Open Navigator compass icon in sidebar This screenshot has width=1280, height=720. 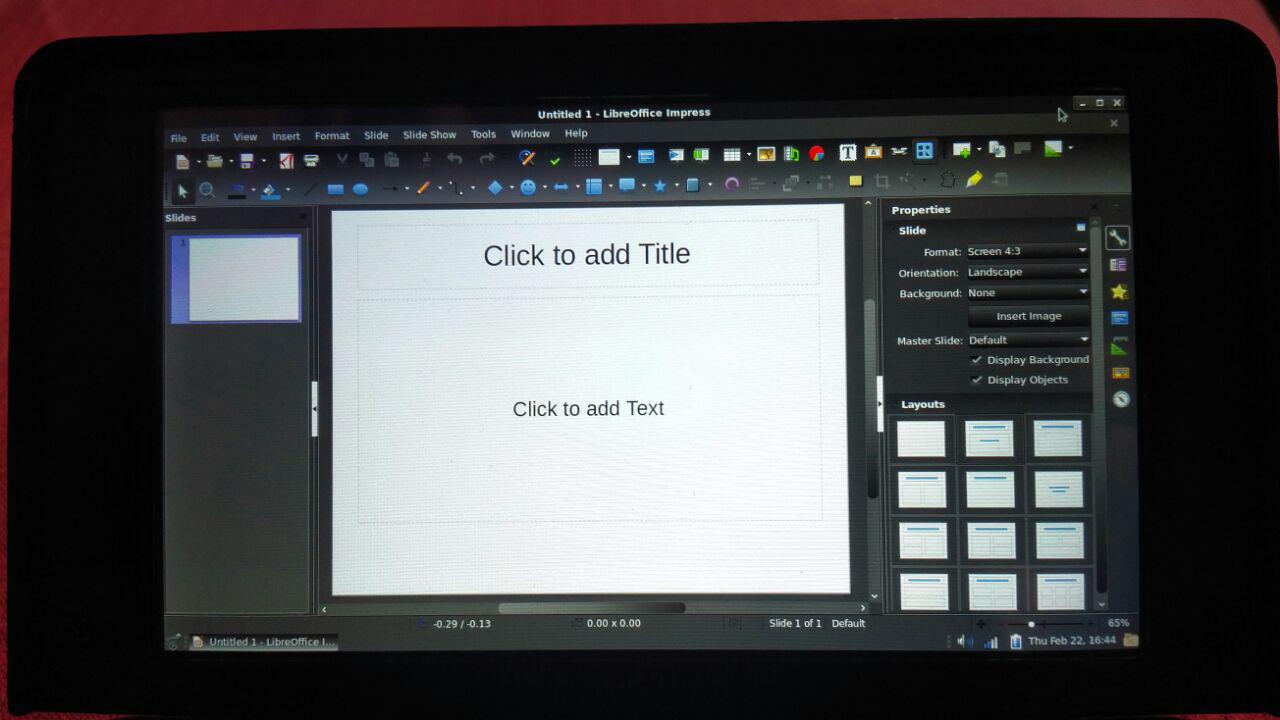(x=1120, y=399)
